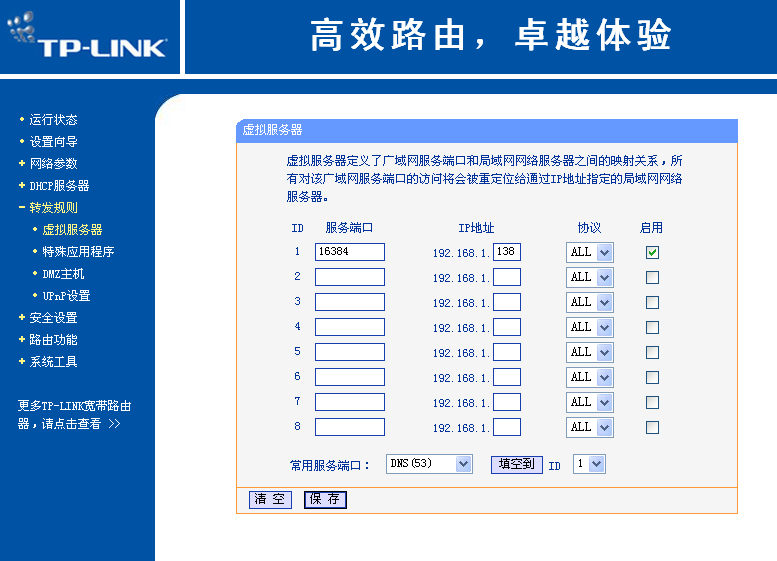The width and height of the screenshot is (777, 561).
Task: Click the service port field for ID 2
Action: pos(350,277)
